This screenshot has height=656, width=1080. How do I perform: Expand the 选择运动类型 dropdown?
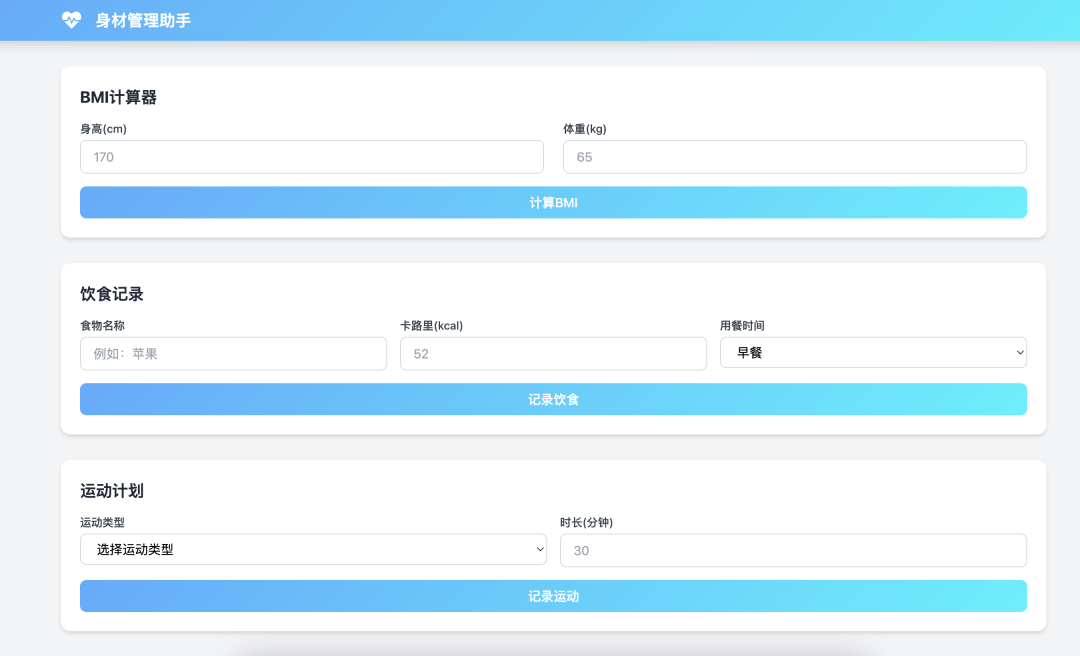313,549
